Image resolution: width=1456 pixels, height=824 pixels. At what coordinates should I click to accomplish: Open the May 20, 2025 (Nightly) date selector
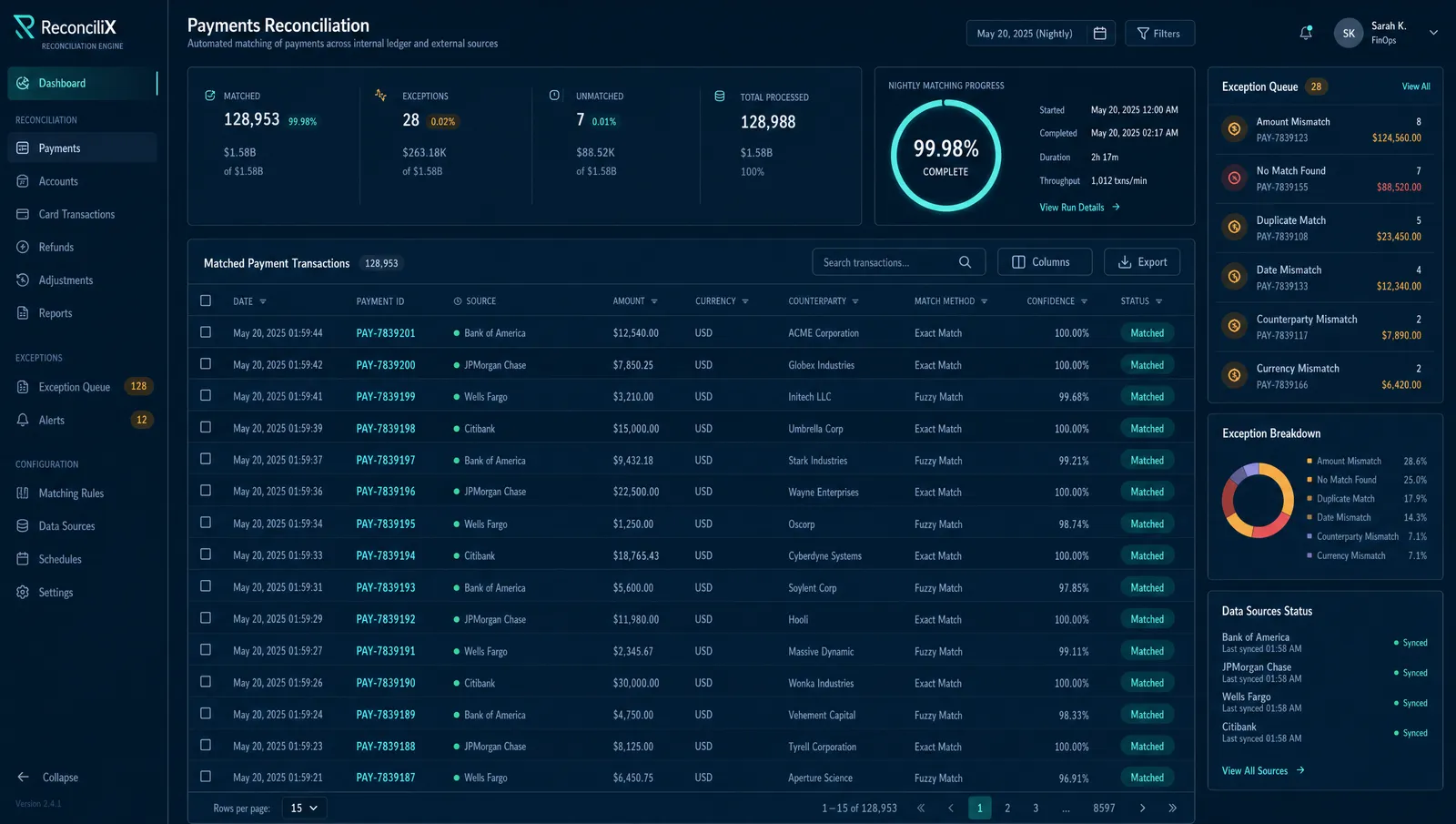point(1040,33)
